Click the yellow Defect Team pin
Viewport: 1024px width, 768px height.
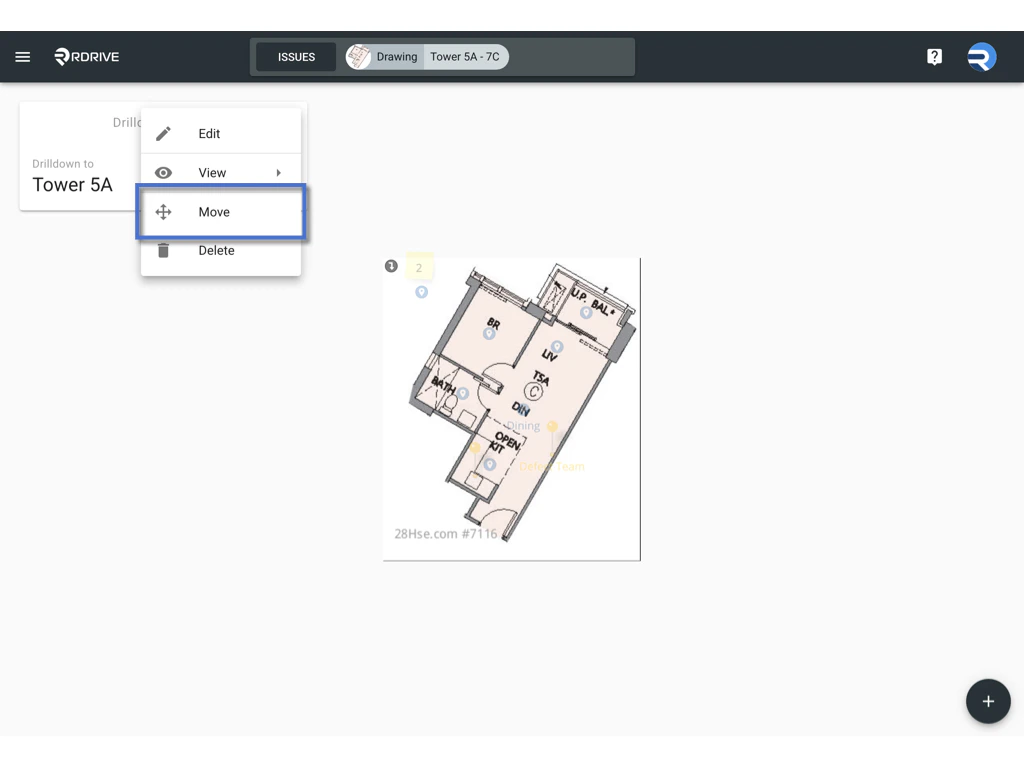(550, 425)
